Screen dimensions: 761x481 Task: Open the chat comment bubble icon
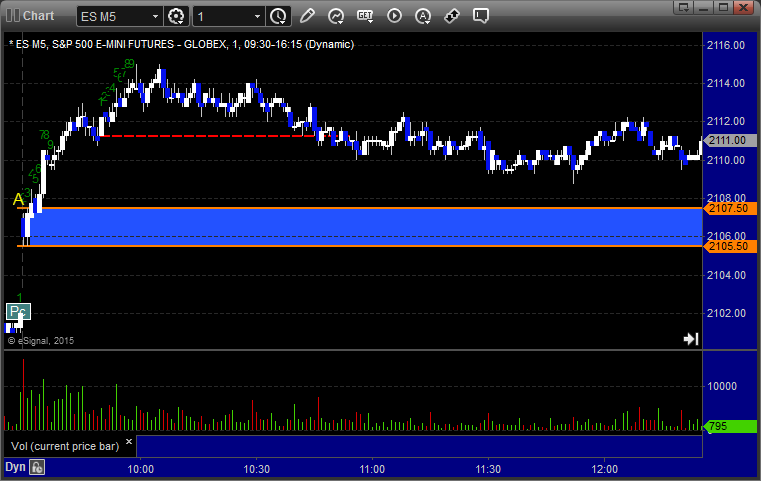pyautogui.click(x=481, y=16)
